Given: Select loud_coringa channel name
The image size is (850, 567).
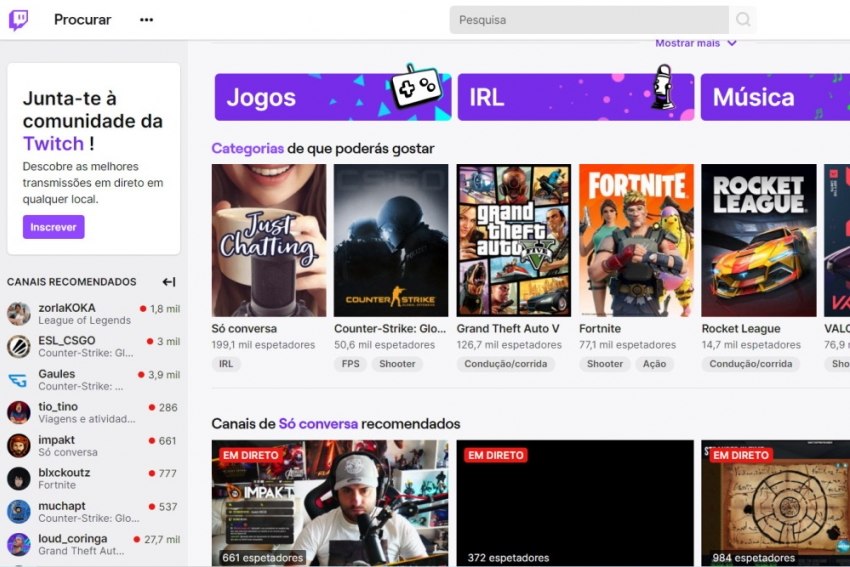Looking at the screenshot, I should 73,539.
